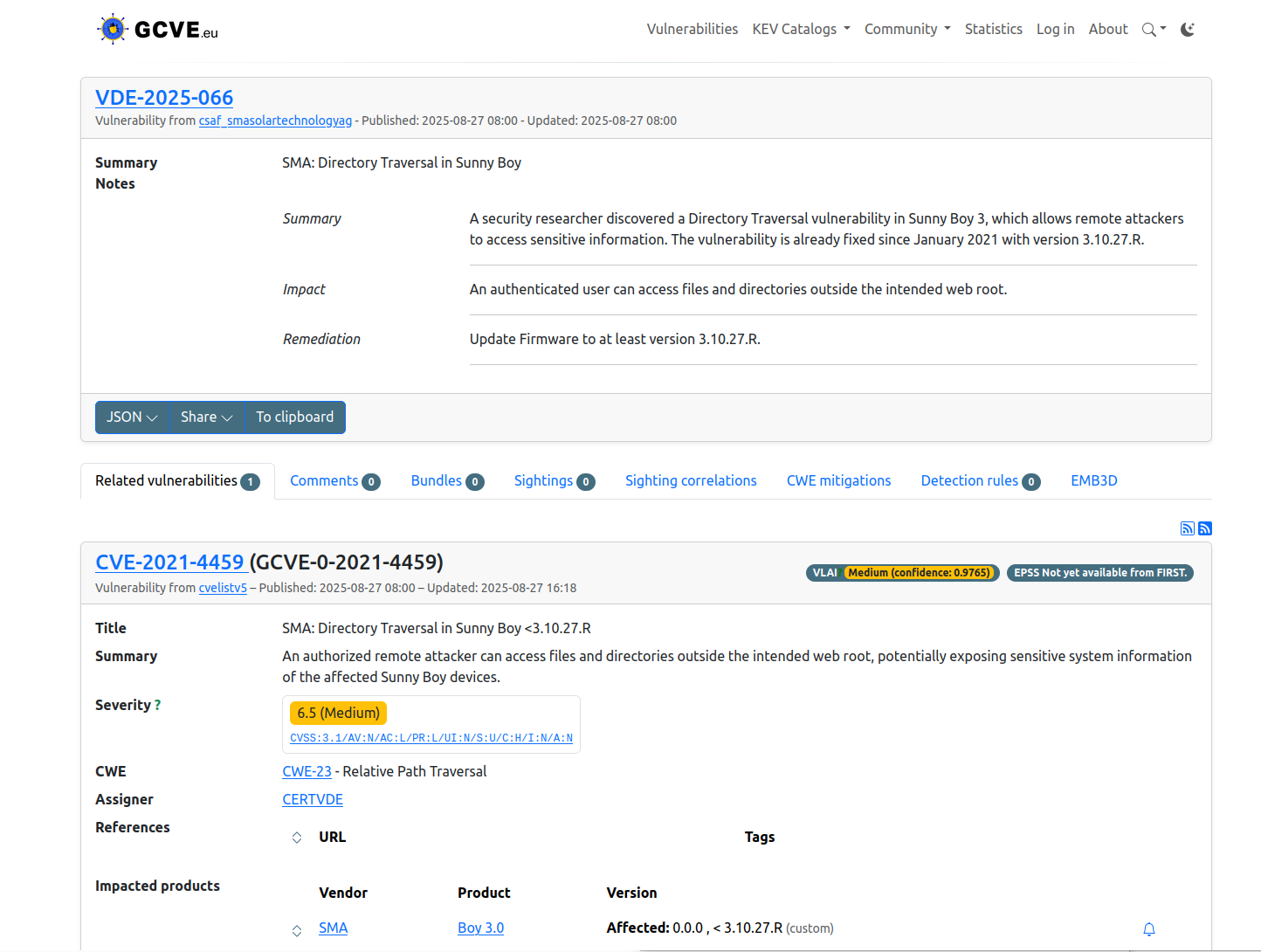Viewport: 1261px width, 952px height.
Task: Toggle dark mode with the moon icon
Action: (x=1187, y=30)
